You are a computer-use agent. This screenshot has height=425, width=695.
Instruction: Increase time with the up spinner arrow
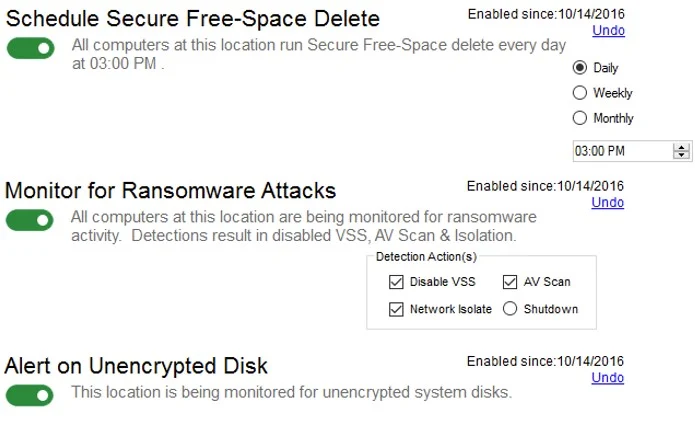coord(682,148)
